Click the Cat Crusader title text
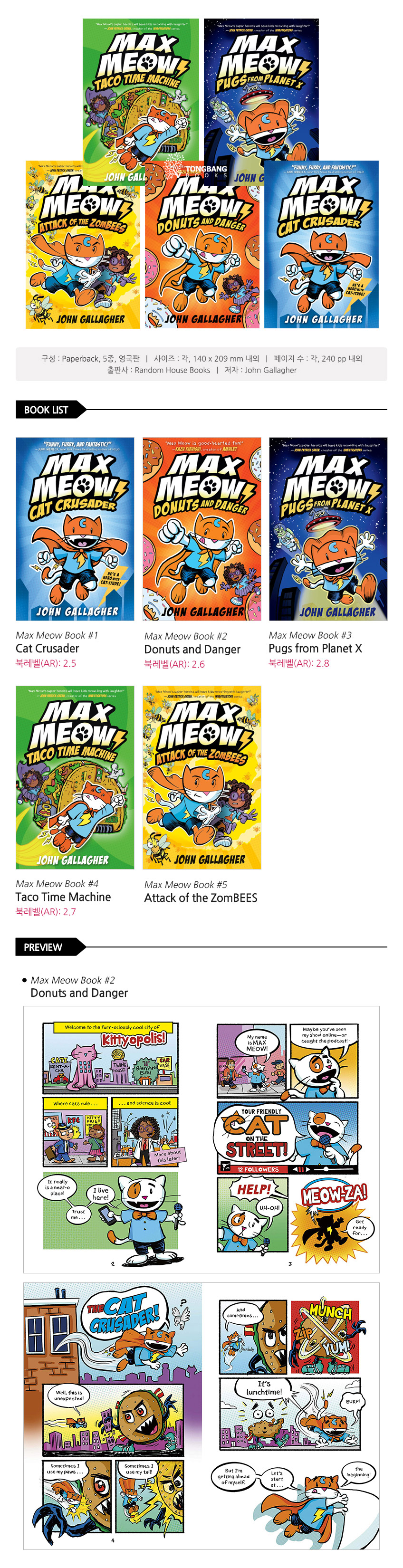403x1568 pixels. pyautogui.click(x=48, y=648)
